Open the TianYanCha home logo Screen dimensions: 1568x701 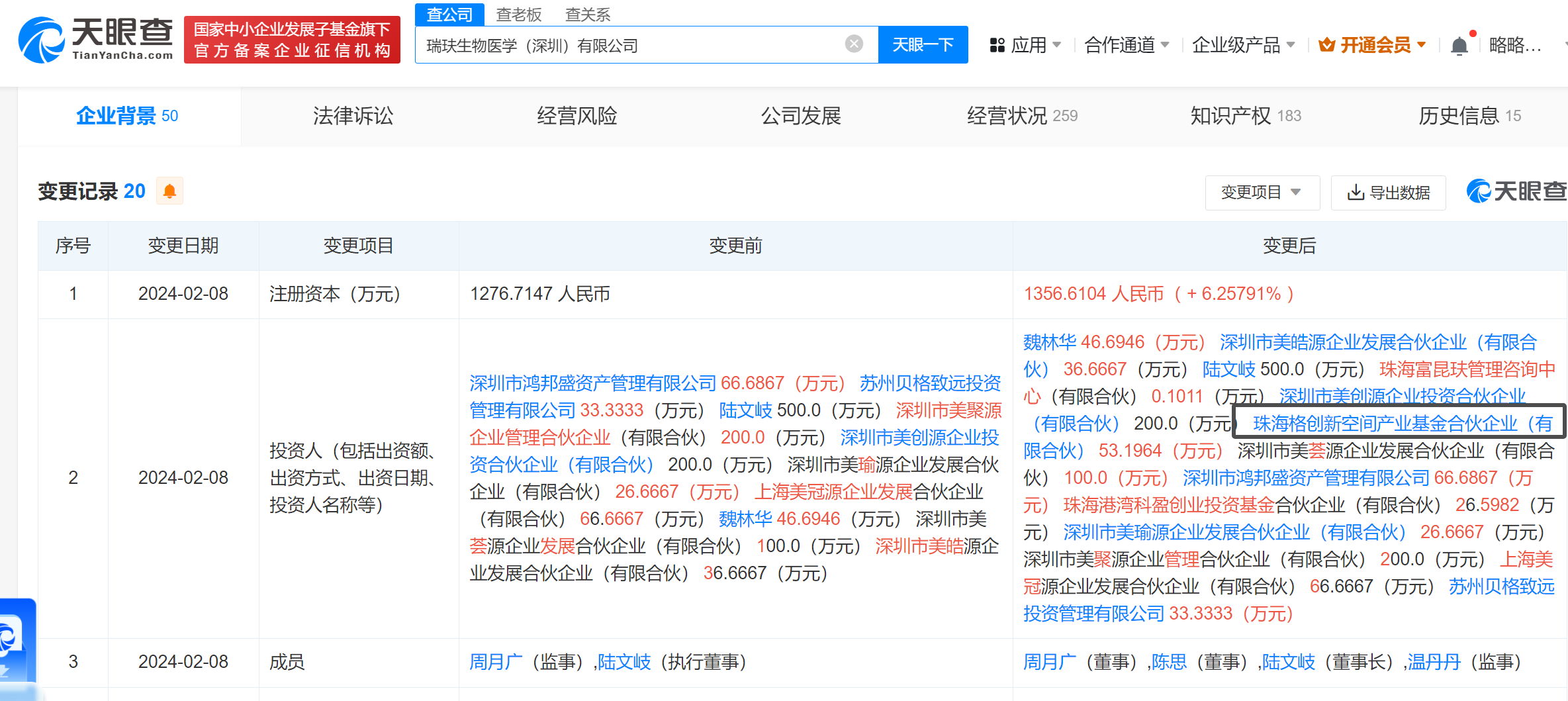pyautogui.click(x=96, y=40)
